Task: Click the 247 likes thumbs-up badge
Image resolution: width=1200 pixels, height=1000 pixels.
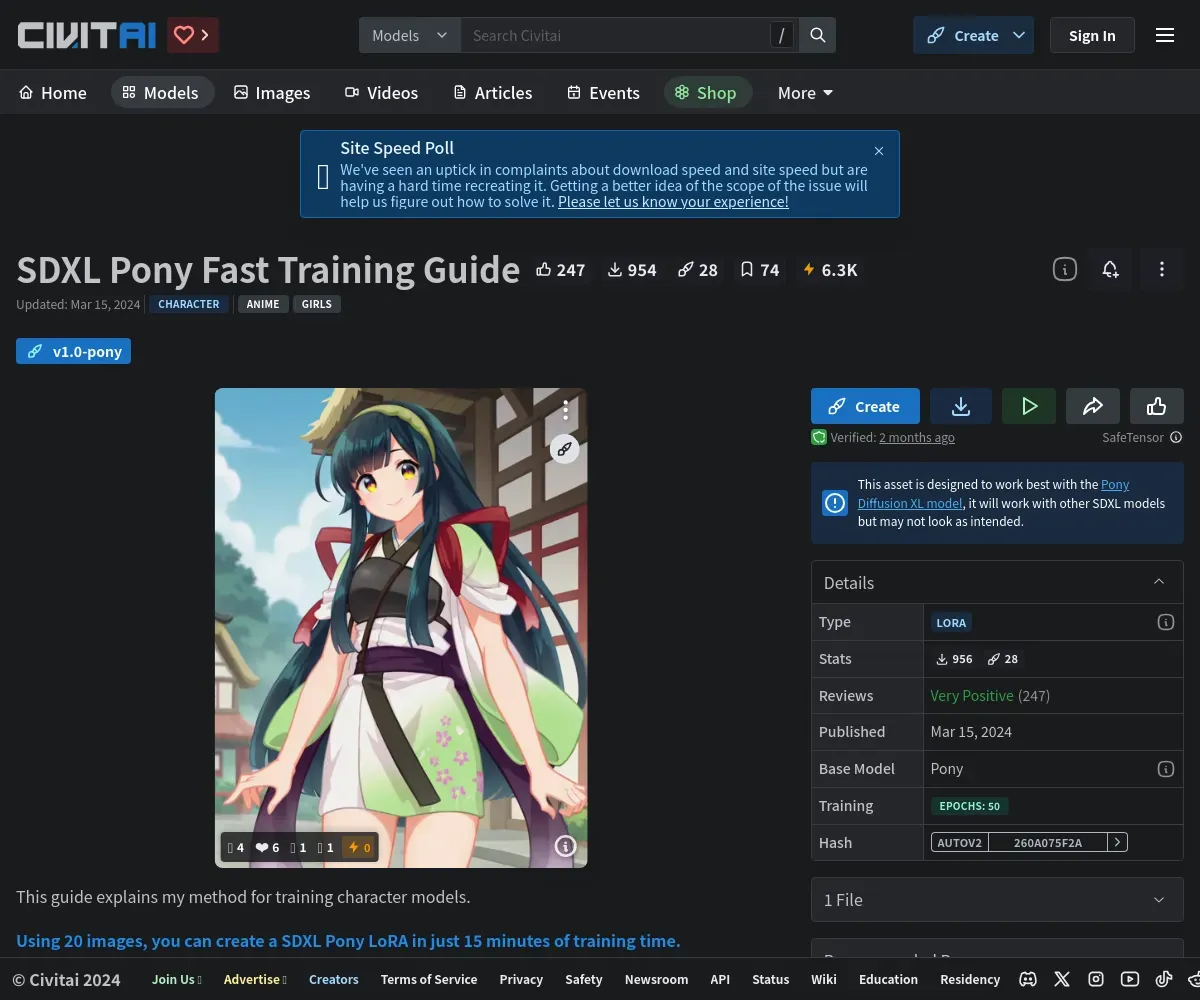Action: coord(561,270)
